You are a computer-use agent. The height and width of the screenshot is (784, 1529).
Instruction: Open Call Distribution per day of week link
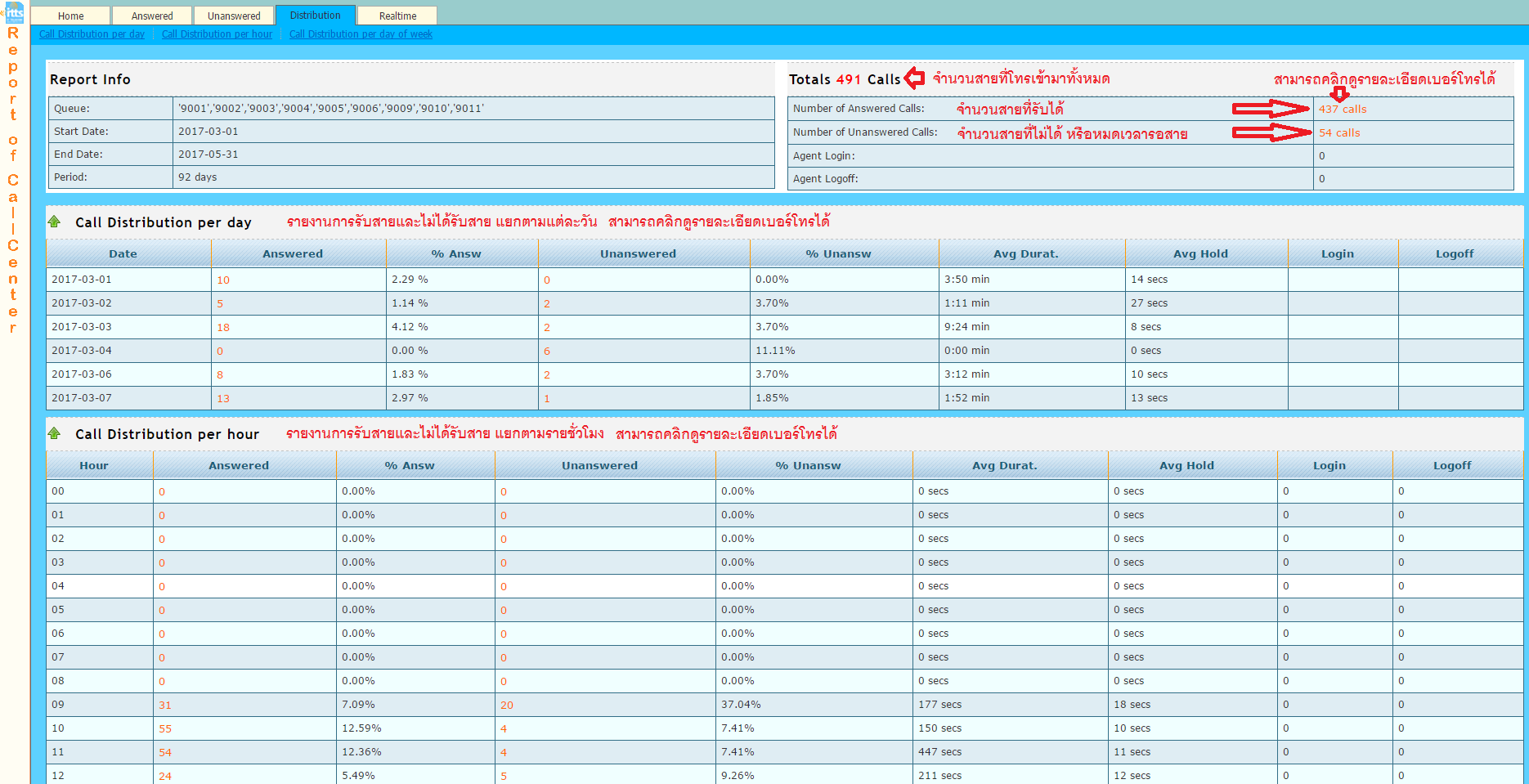click(361, 34)
